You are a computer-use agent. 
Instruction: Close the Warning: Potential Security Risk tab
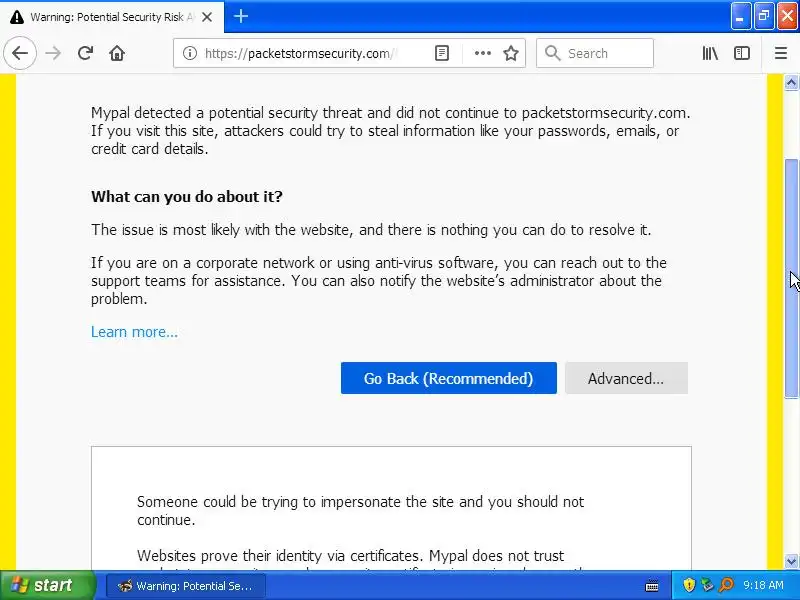click(x=207, y=17)
